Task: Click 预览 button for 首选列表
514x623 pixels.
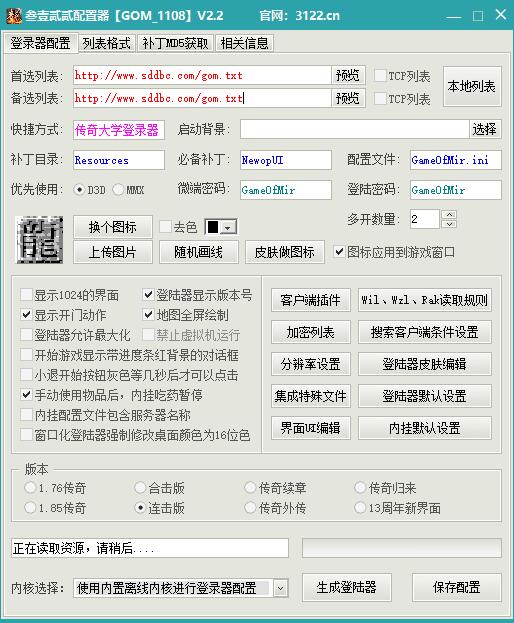Action: pos(348,75)
